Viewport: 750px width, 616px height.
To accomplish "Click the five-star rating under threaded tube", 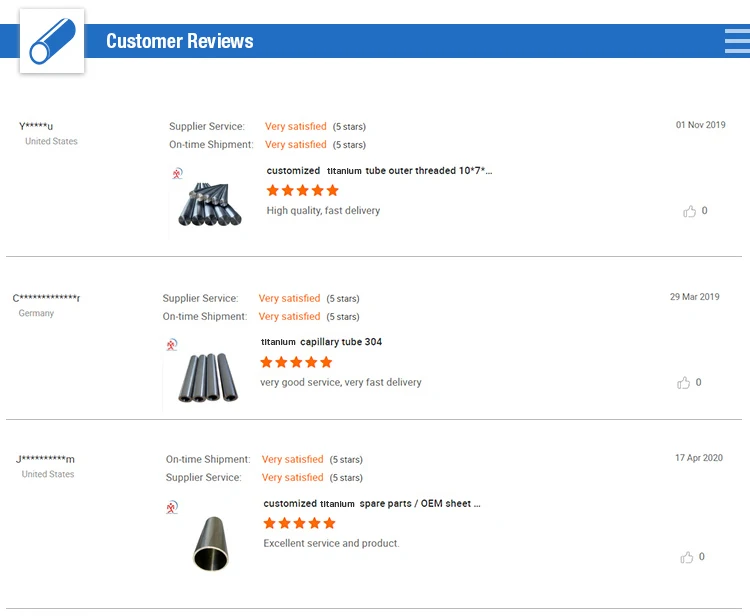I will (302, 190).
